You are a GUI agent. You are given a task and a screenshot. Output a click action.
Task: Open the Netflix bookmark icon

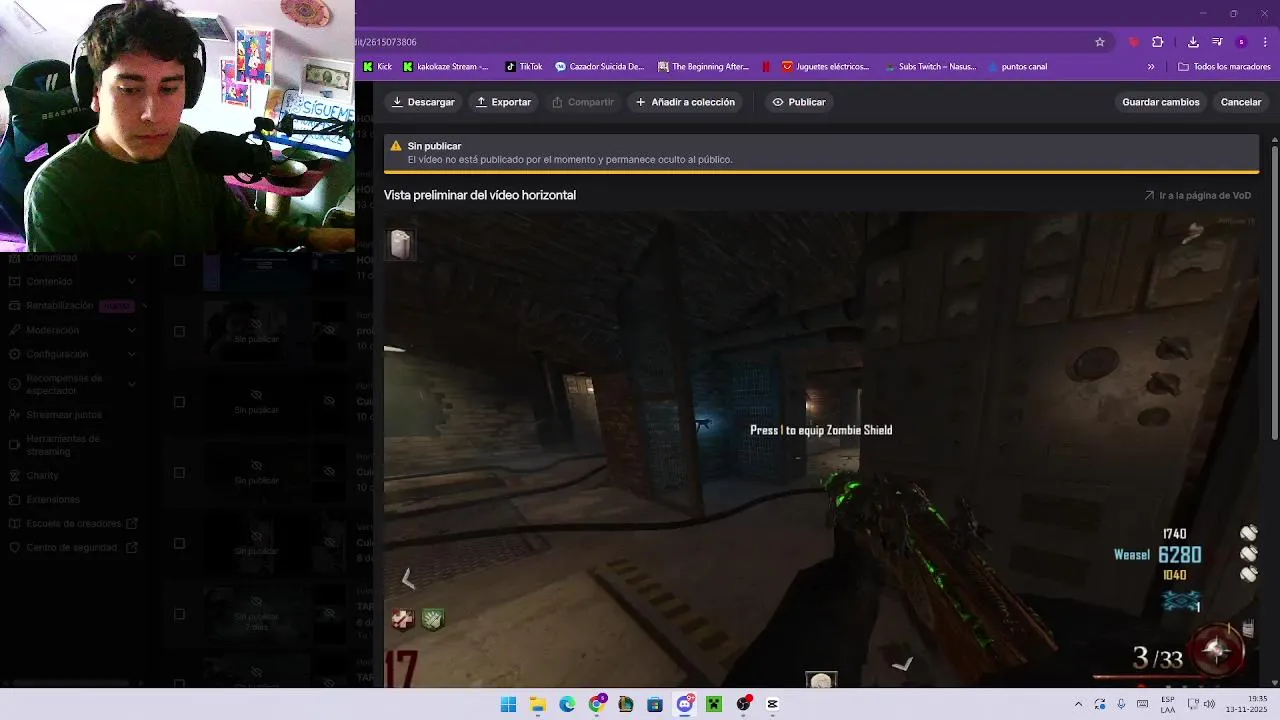(766, 67)
